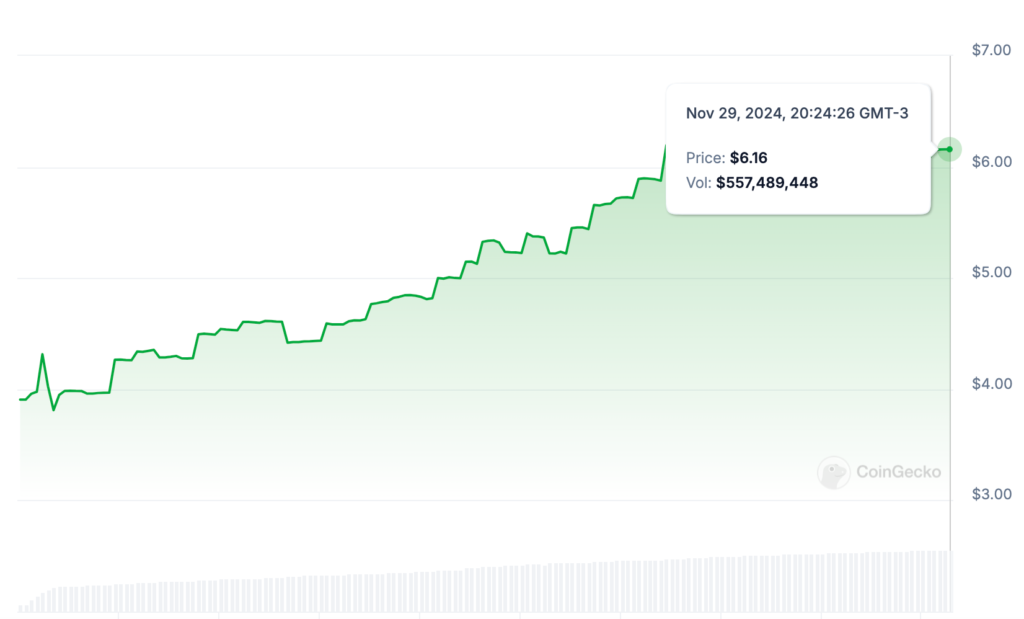Click the vertical gridline at chart right edge
This screenshot has height=619, width=1024.
952,300
